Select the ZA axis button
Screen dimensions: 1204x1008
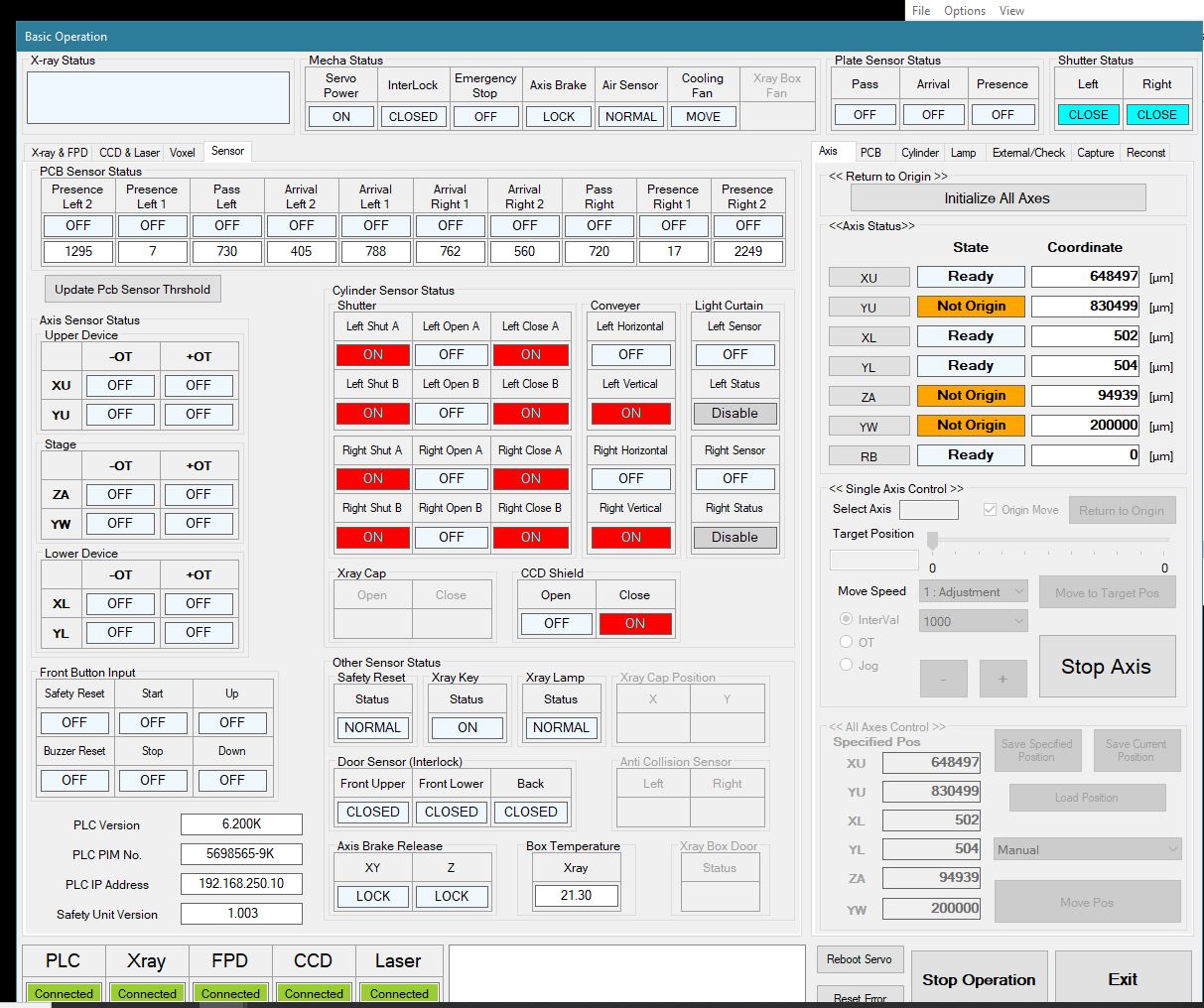pyautogui.click(x=869, y=397)
